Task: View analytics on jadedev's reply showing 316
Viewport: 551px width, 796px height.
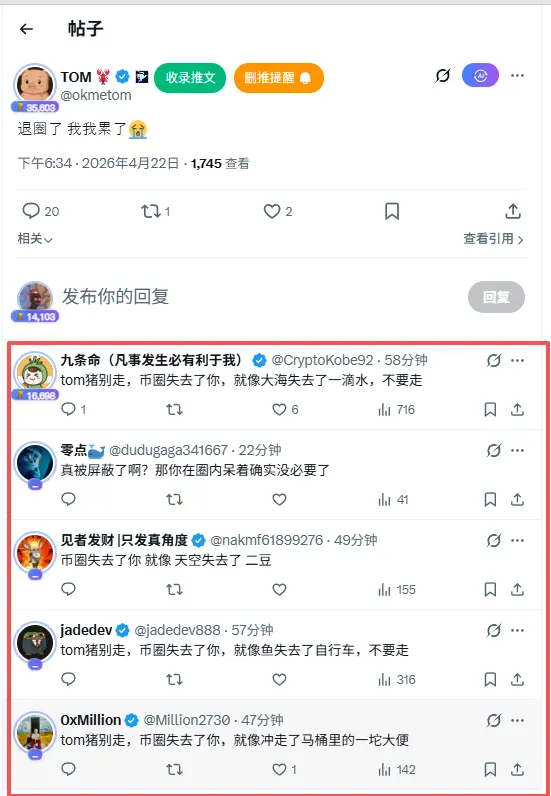Action: pyautogui.click(x=397, y=680)
